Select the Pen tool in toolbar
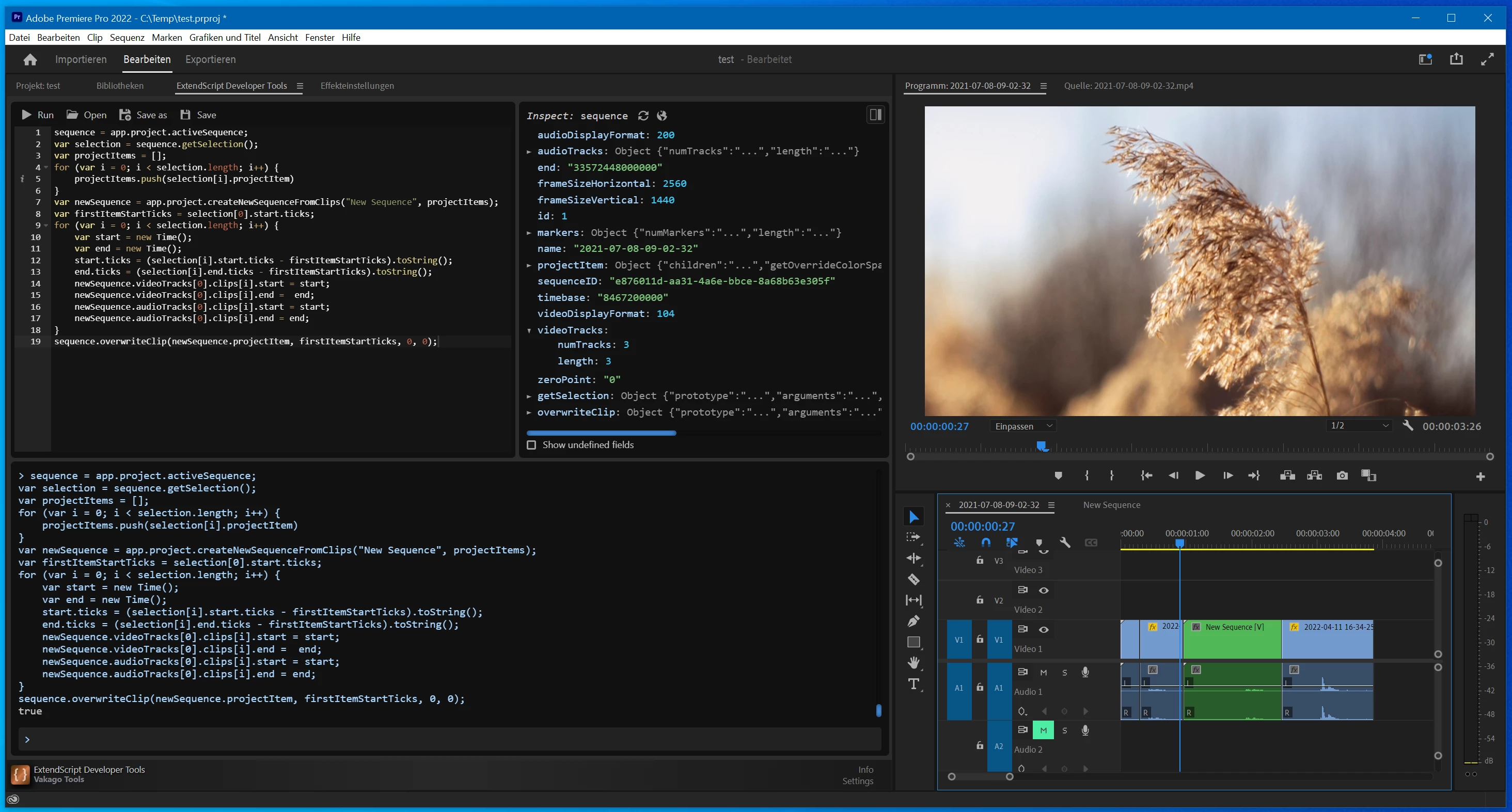 point(913,620)
